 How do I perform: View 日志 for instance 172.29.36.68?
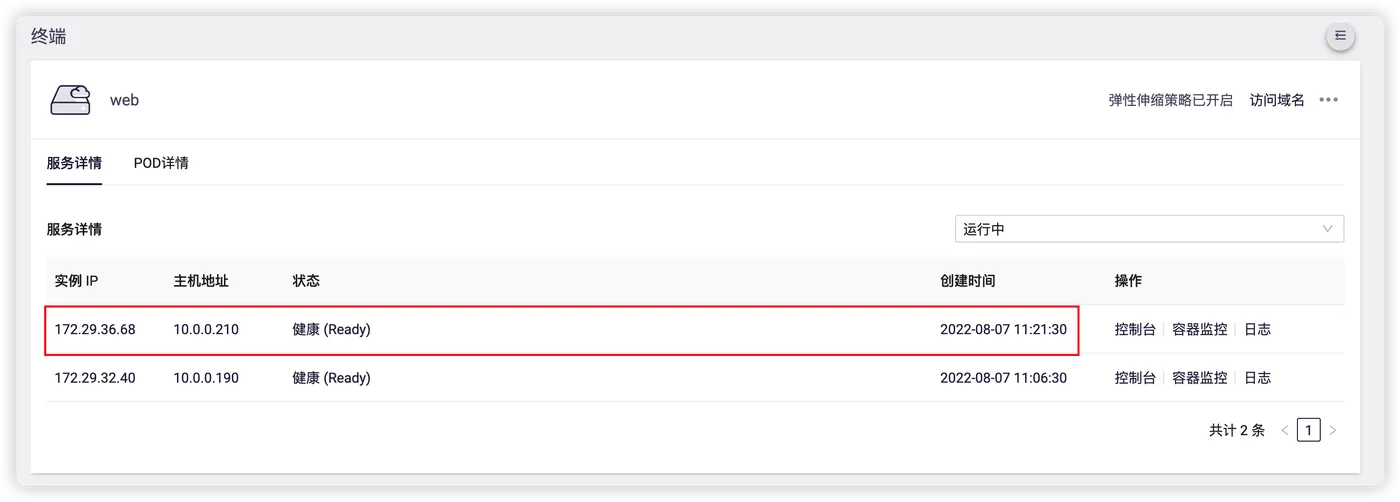[x=1257, y=329]
